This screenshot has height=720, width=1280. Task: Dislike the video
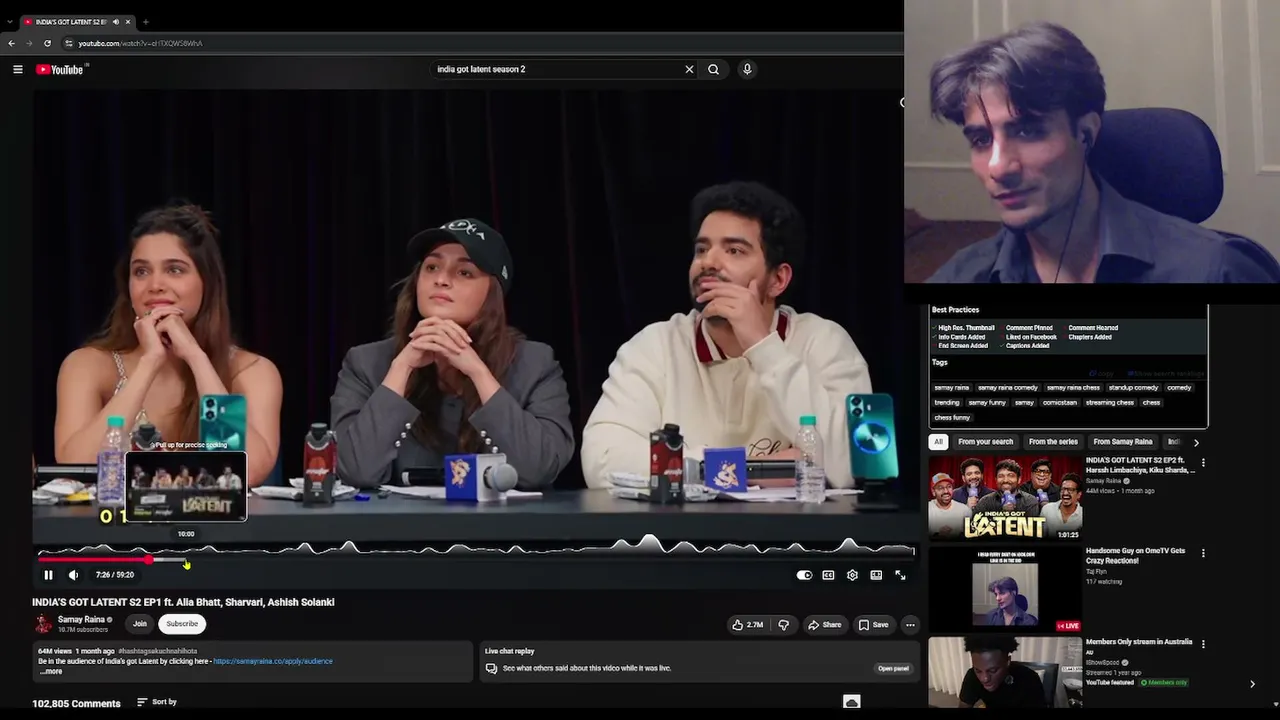784,625
